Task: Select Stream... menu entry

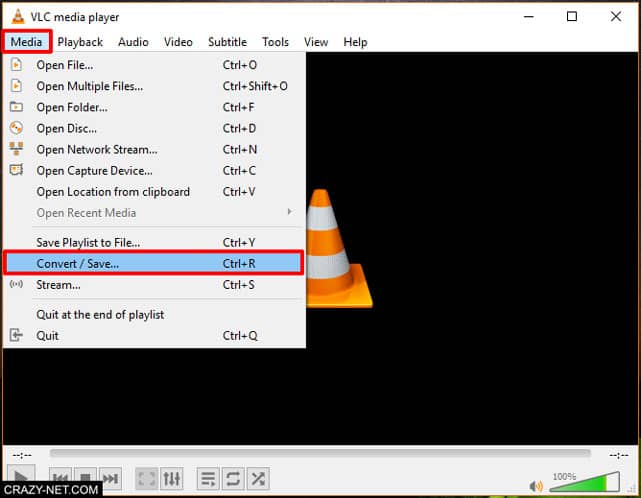Action: click(x=154, y=285)
